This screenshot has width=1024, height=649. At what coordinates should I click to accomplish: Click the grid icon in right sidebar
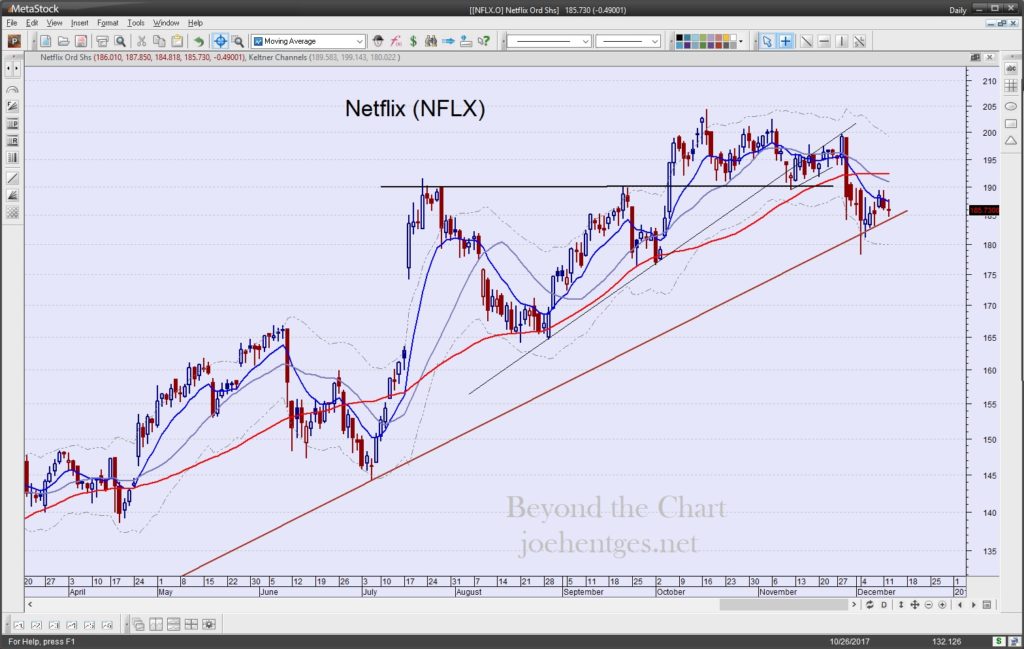tap(1011, 86)
